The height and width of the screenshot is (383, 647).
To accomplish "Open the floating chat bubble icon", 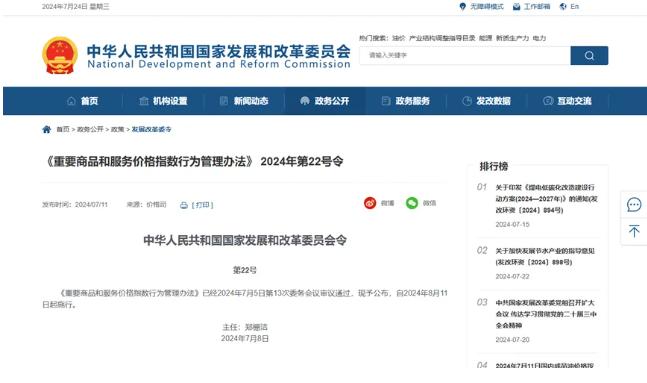I will coord(634,204).
